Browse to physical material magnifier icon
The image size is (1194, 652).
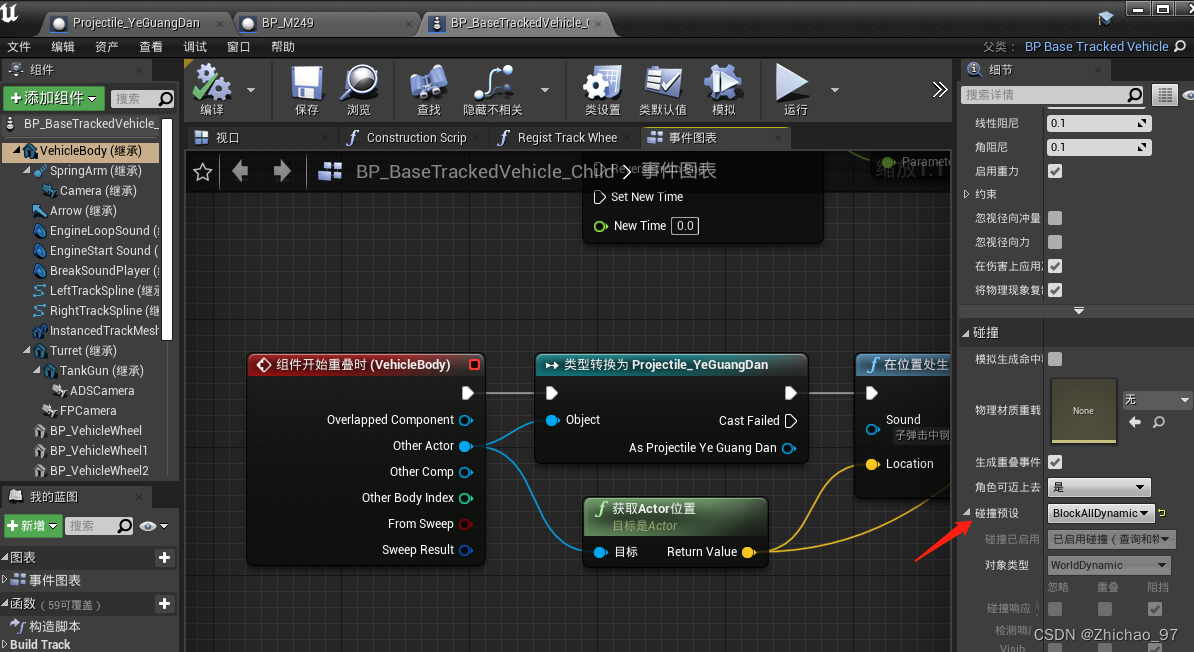coord(1159,422)
